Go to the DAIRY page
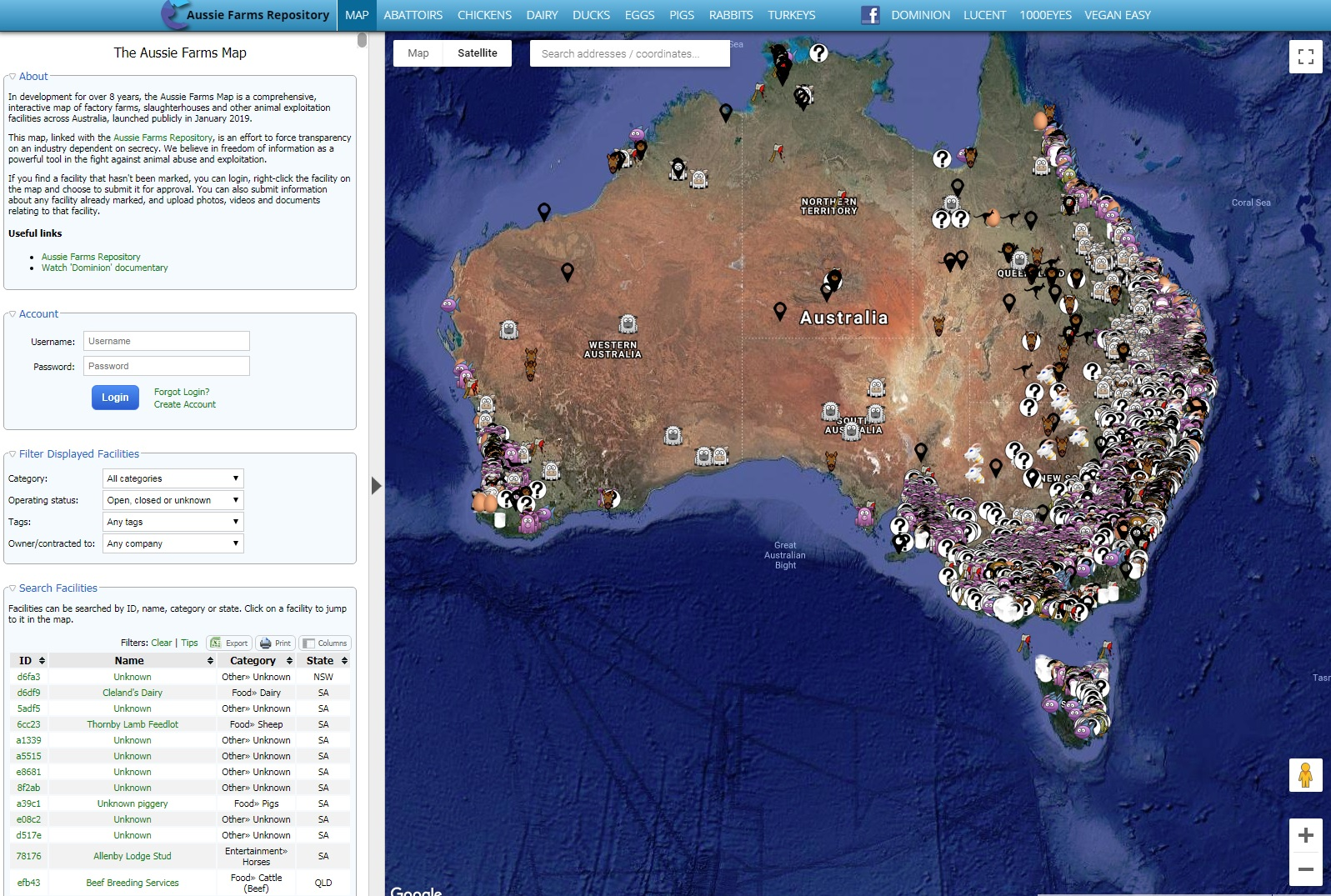 pos(542,15)
